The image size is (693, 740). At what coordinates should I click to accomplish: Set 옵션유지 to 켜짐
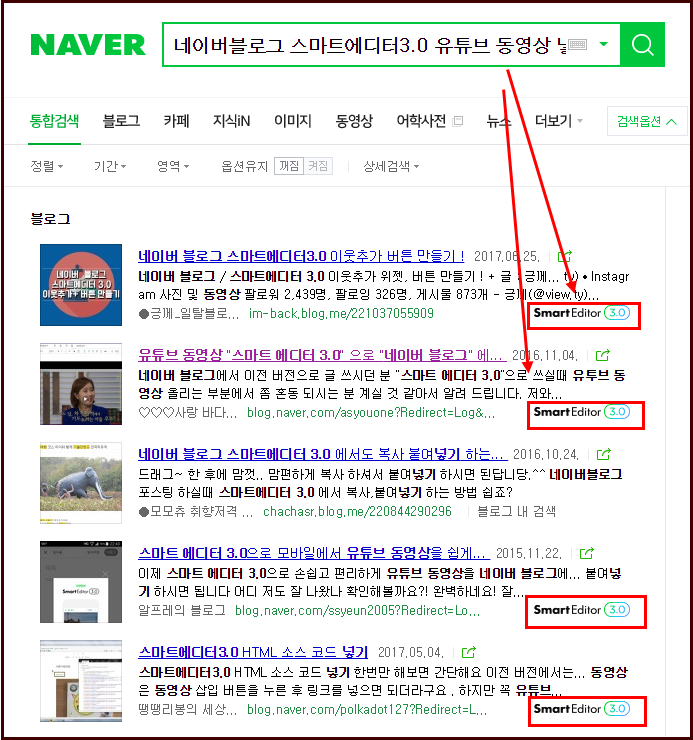318,166
